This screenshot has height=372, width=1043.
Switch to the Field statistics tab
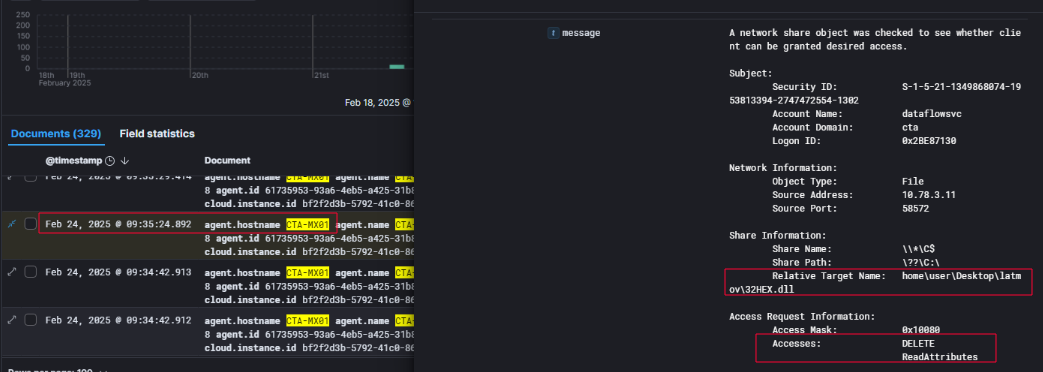(157, 134)
